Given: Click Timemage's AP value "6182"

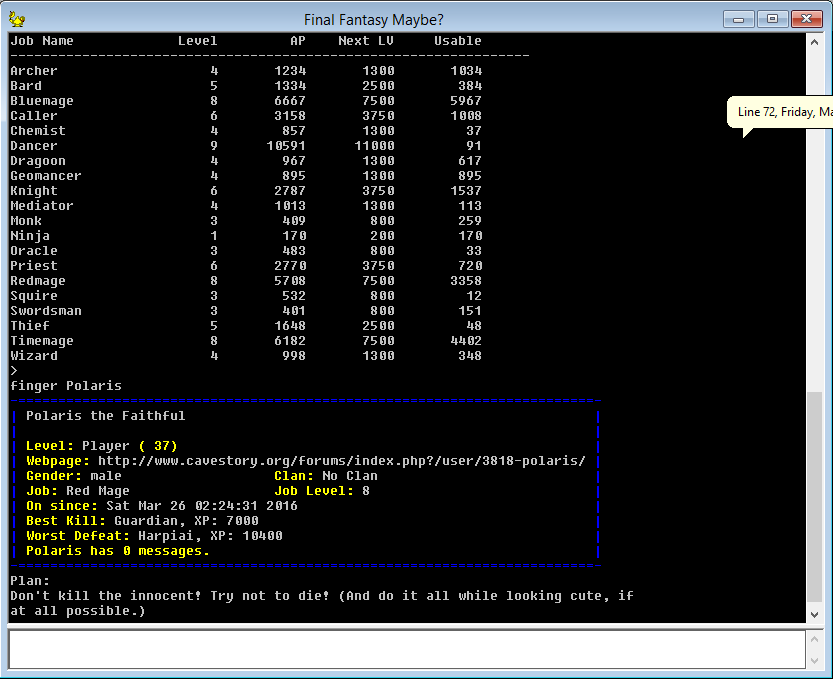Looking at the screenshot, I should pyautogui.click(x=290, y=341).
